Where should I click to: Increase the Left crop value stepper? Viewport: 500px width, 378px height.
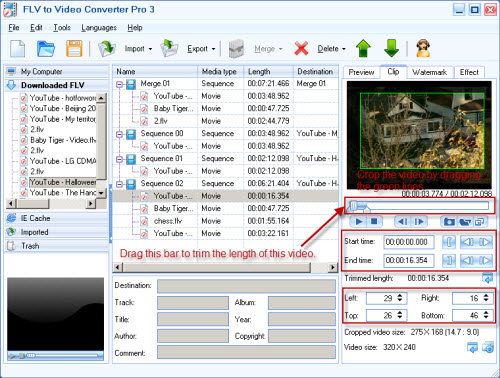[x=400, y=295]
